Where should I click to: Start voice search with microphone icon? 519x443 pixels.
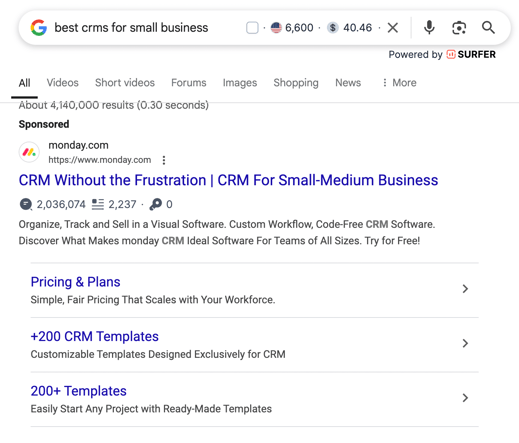pyautogui.click(x=429, y=27)
